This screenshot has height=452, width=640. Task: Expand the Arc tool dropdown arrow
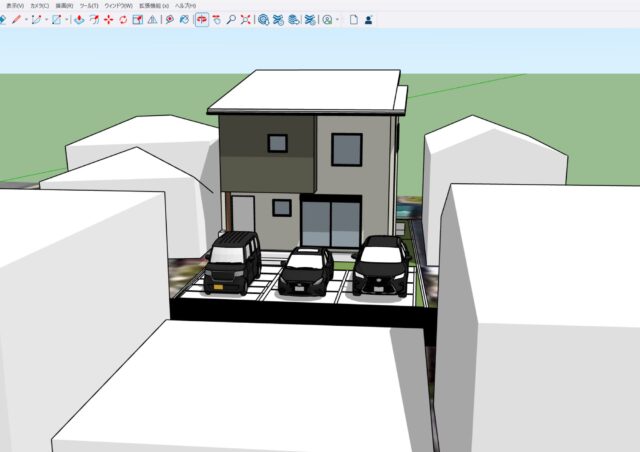tap(46, 19)
